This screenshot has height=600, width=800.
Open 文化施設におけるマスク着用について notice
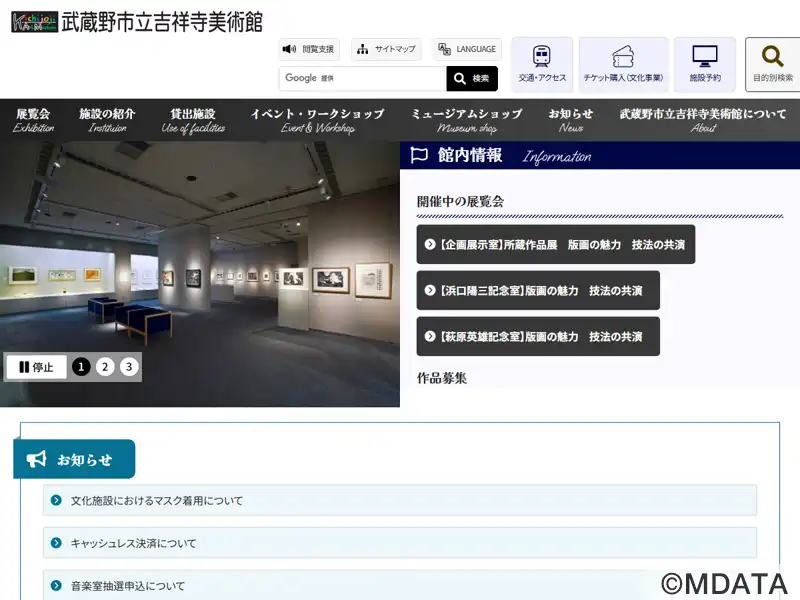coord(400,500)
